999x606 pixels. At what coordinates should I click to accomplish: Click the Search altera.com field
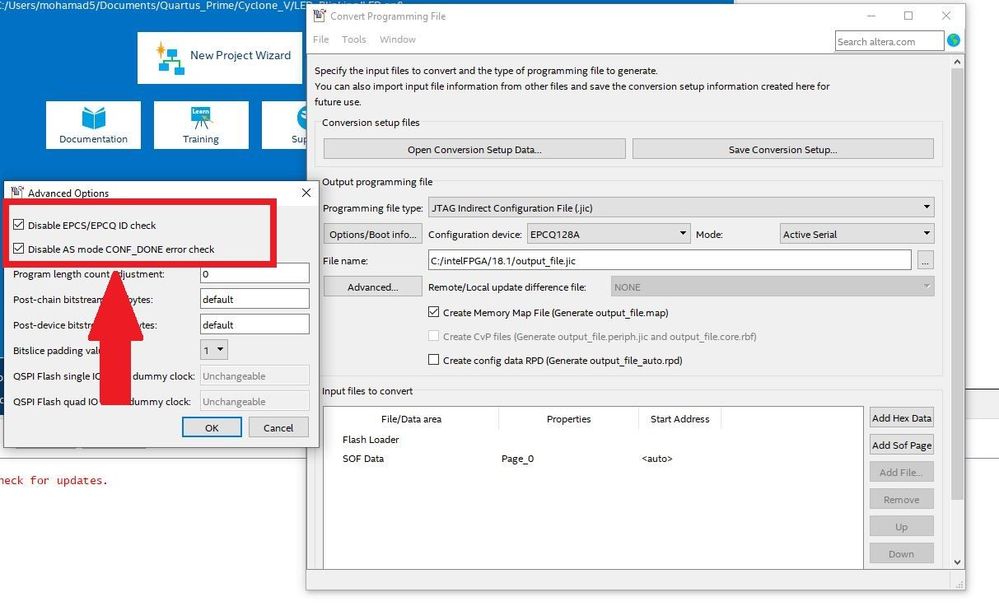(889, 41)
